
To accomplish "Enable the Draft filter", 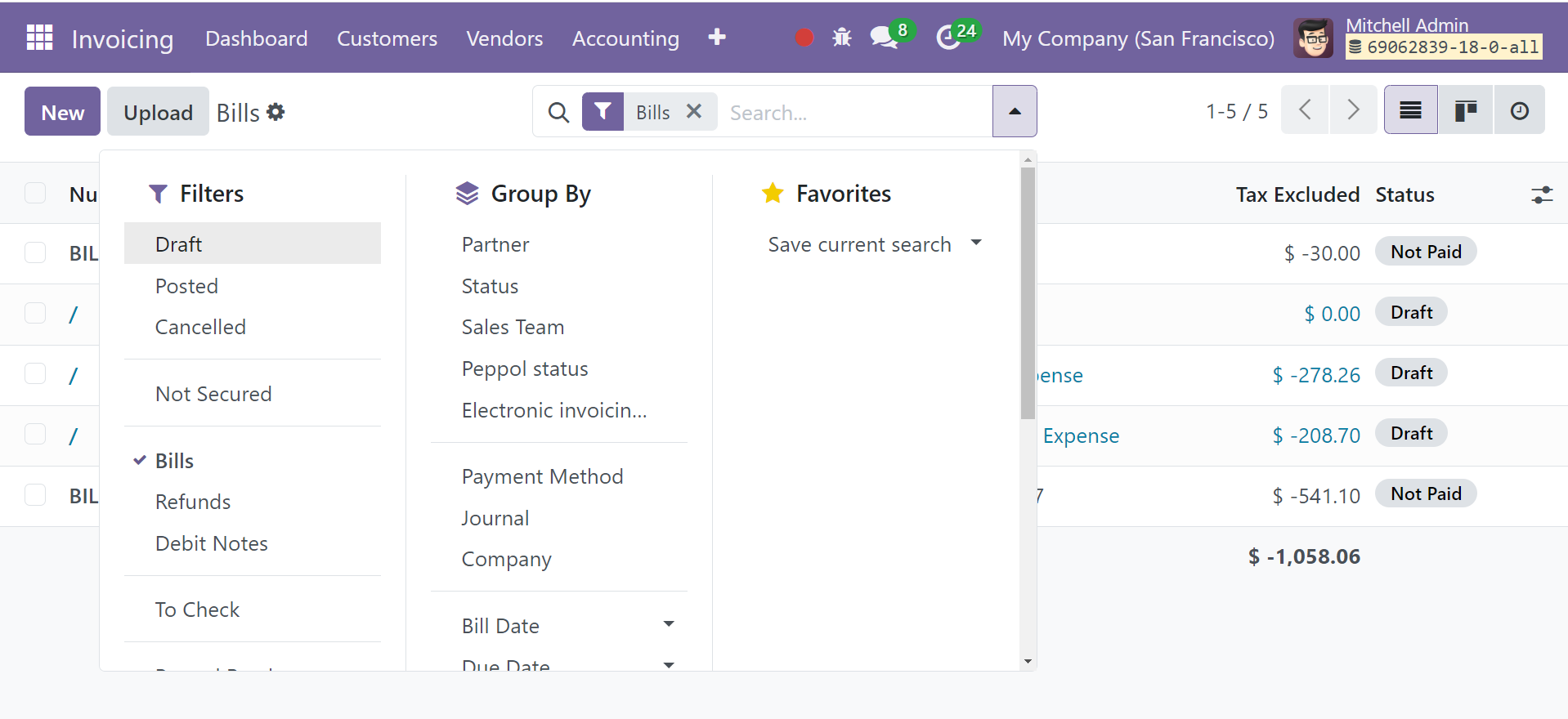I will (x=253, y=243).
